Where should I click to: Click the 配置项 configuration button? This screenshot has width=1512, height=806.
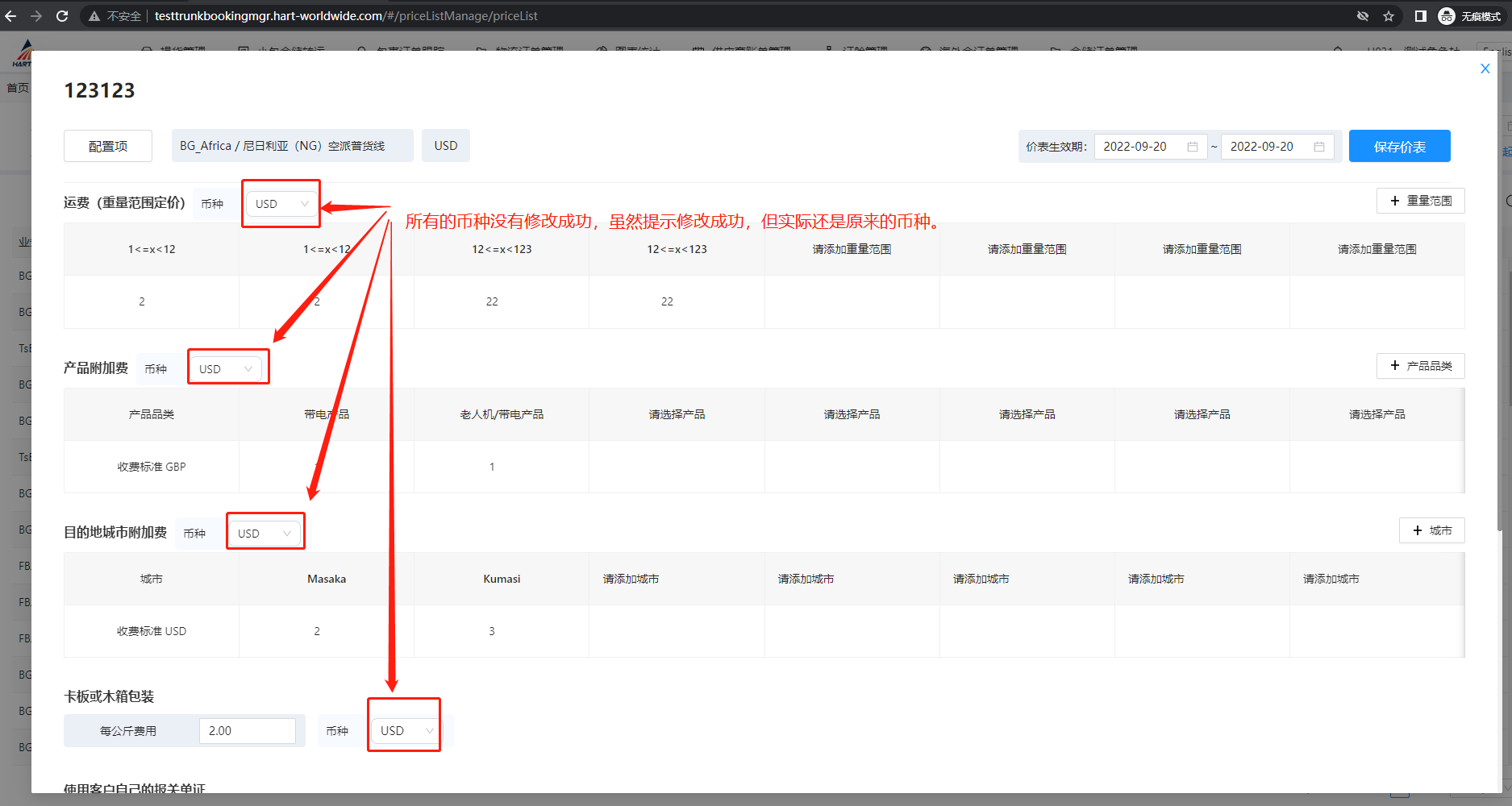[108, 147]
